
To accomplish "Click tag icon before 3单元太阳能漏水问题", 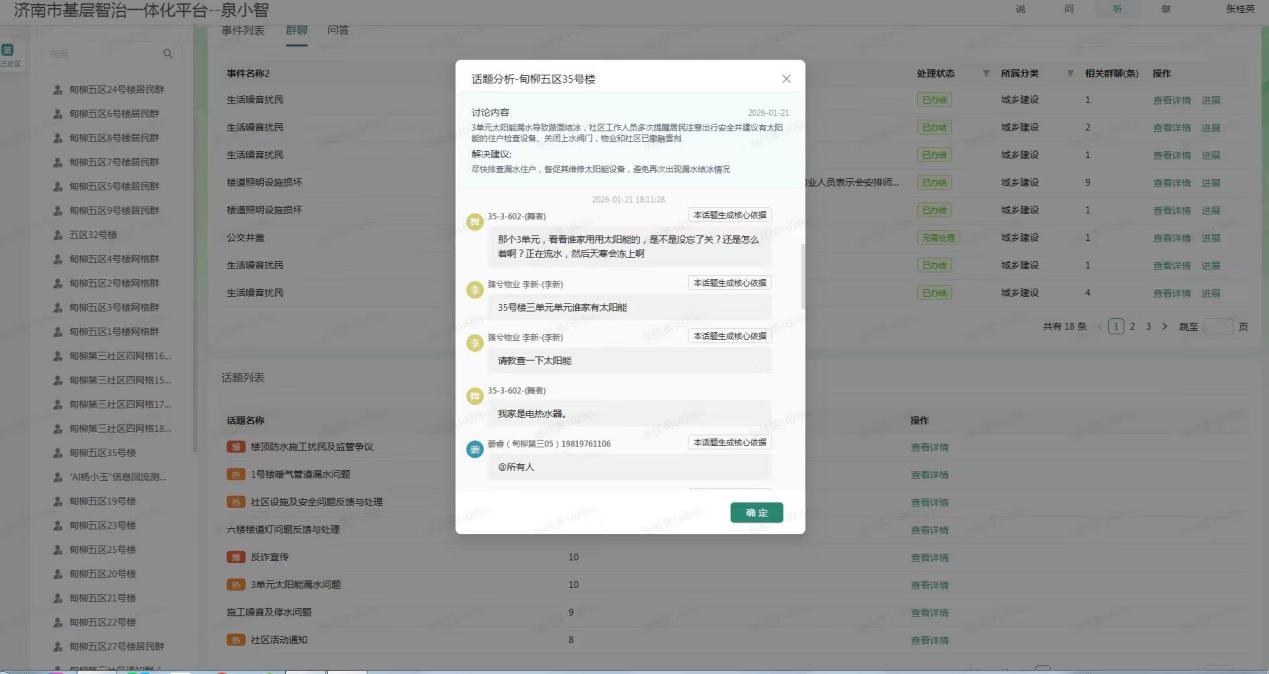I will [236, 585].
